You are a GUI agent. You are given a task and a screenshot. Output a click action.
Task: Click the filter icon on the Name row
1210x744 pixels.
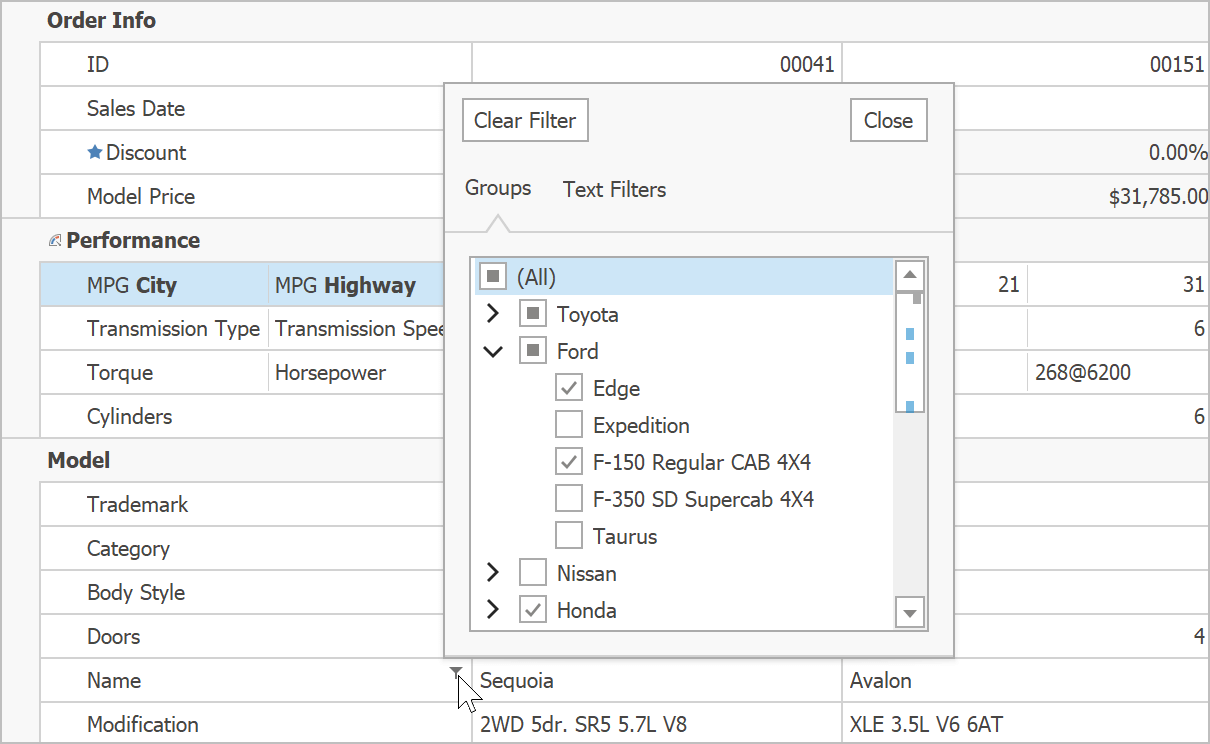click(x=456, y=671)
